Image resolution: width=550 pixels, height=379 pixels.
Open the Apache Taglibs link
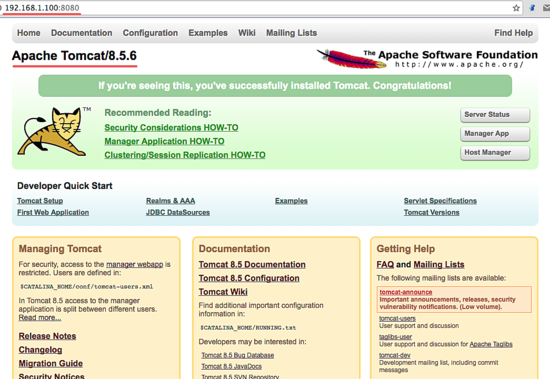(491, 344)
